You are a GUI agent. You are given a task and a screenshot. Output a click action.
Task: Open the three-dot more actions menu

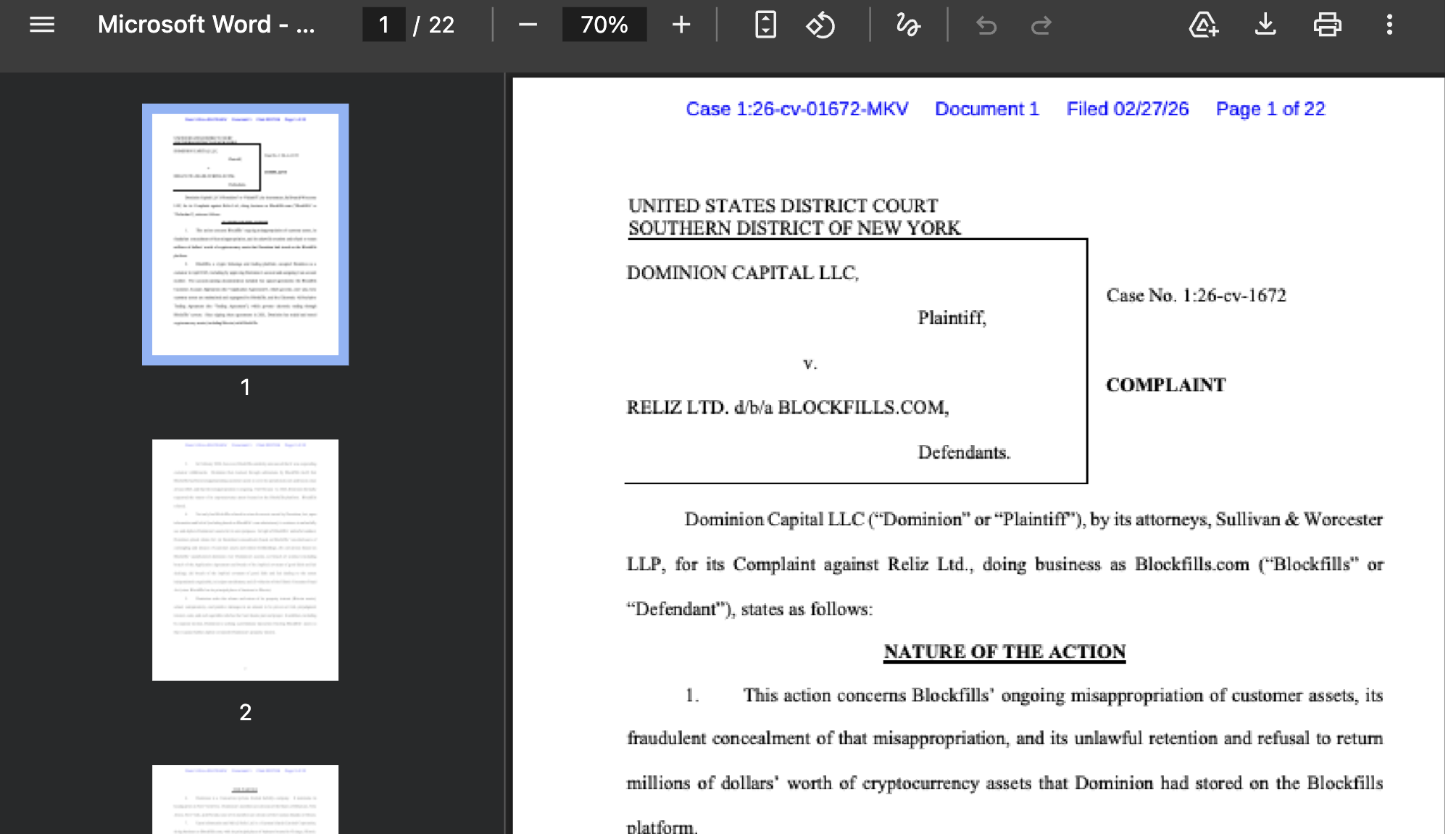[x=1389, y=25]
